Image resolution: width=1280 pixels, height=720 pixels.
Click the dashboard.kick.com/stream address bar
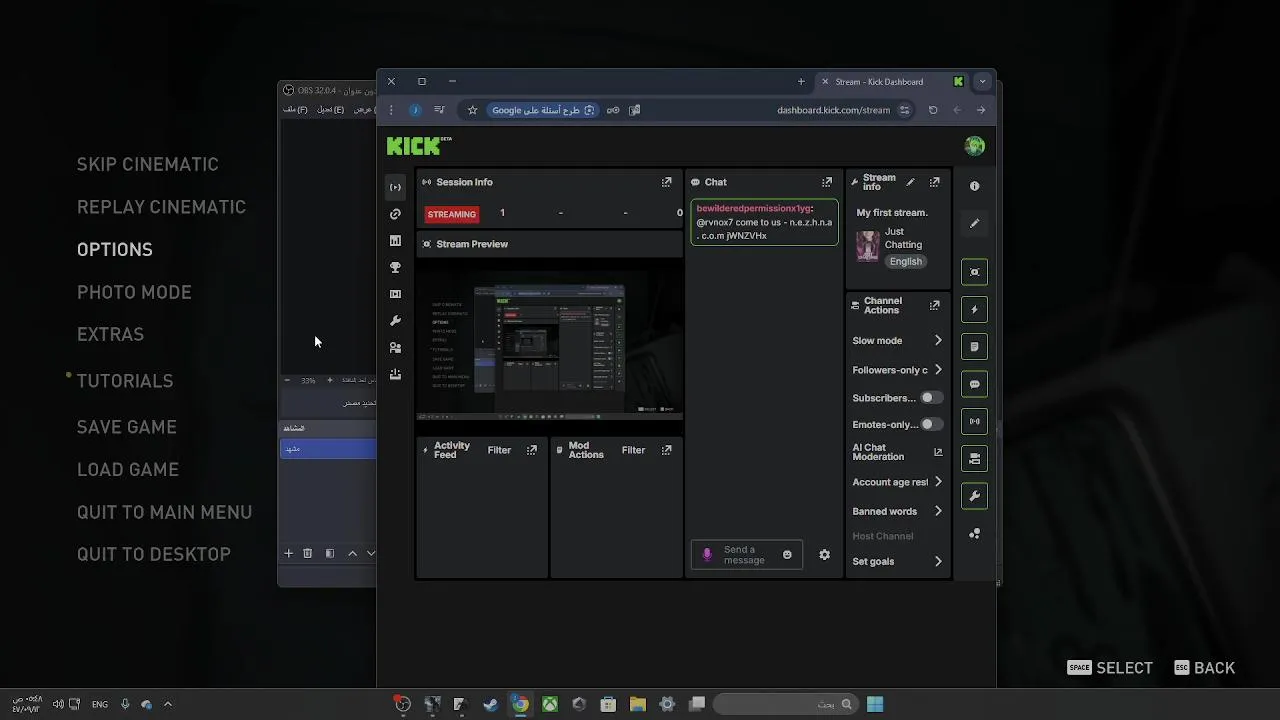click(833, 110)
